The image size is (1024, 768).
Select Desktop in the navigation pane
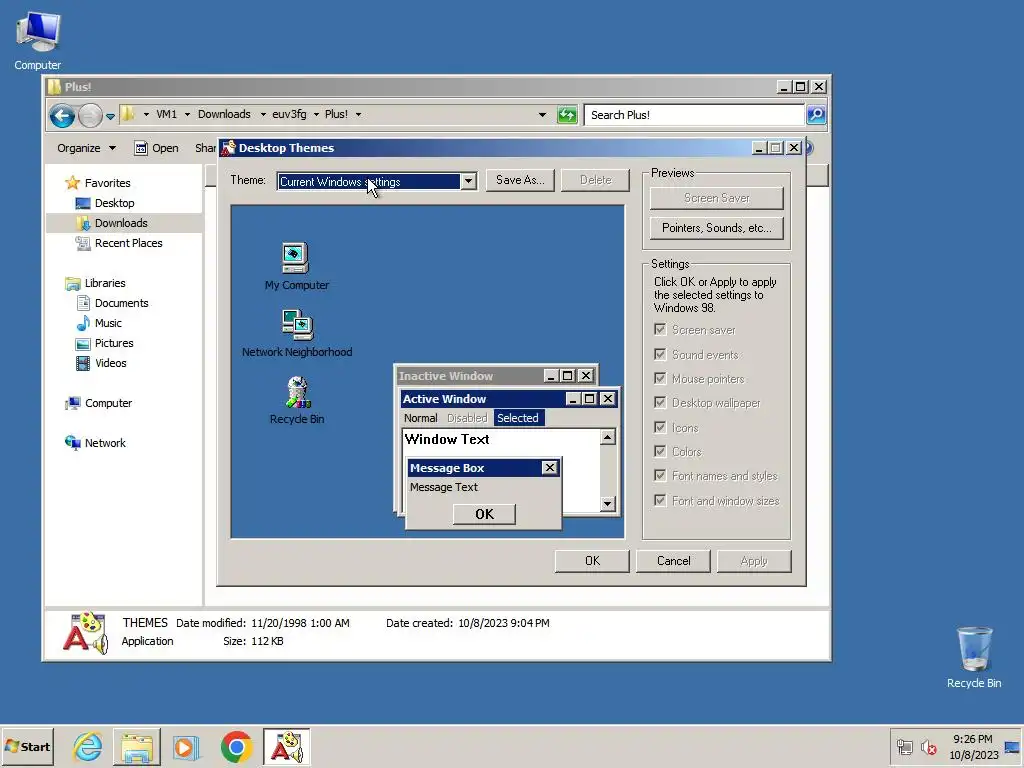(x=114, y=203)
